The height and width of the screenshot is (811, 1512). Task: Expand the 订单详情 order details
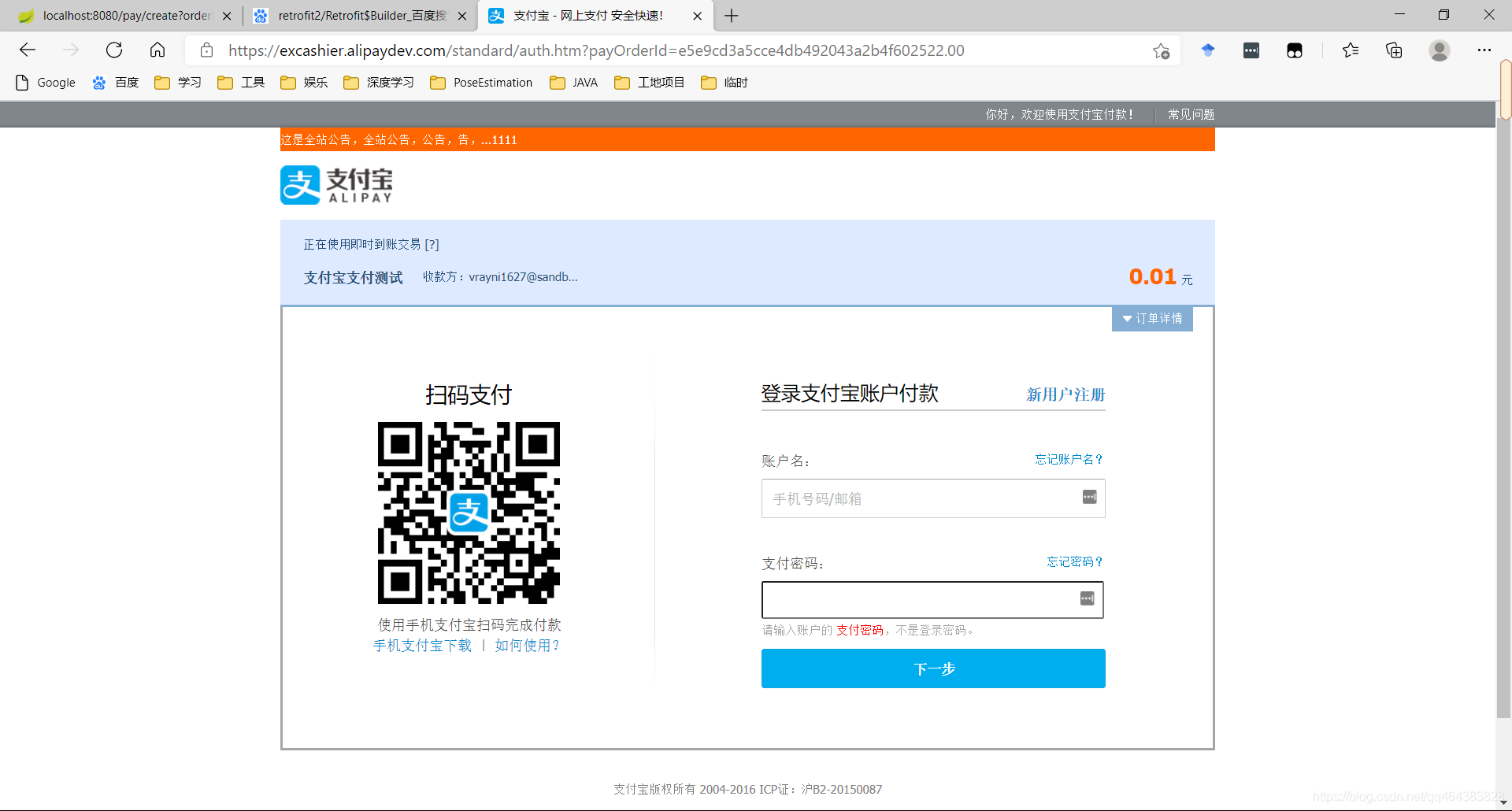click(x=1152, y=318)
